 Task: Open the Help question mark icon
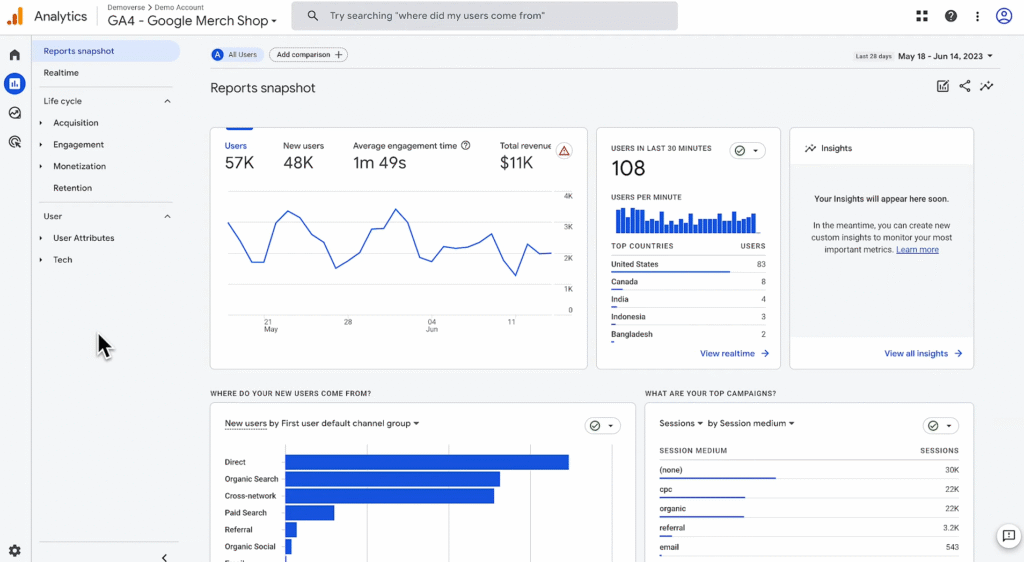951,16
